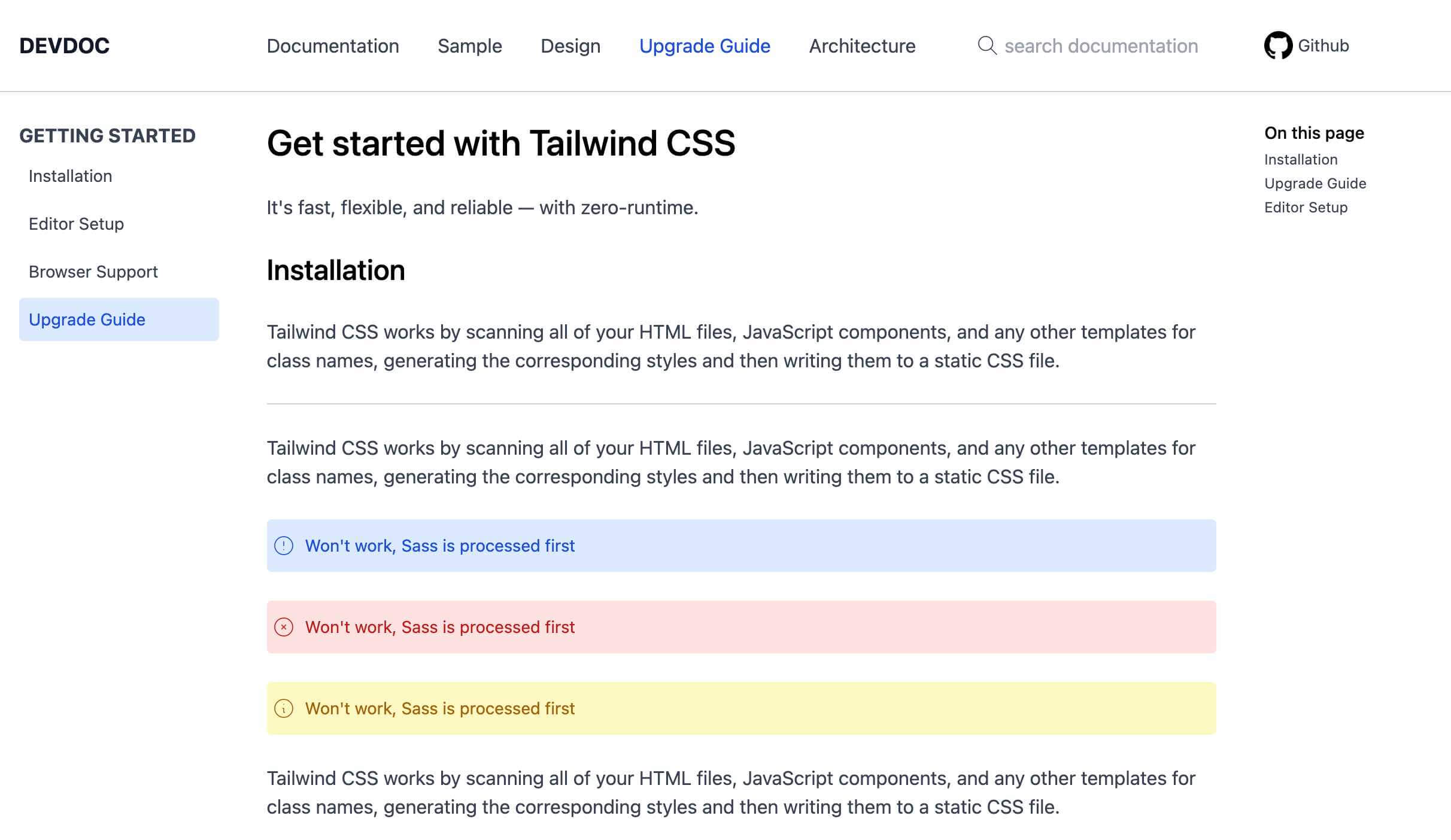Click the red error X circle icon
The image size is (1451, 840).
[x=284, y=627]
